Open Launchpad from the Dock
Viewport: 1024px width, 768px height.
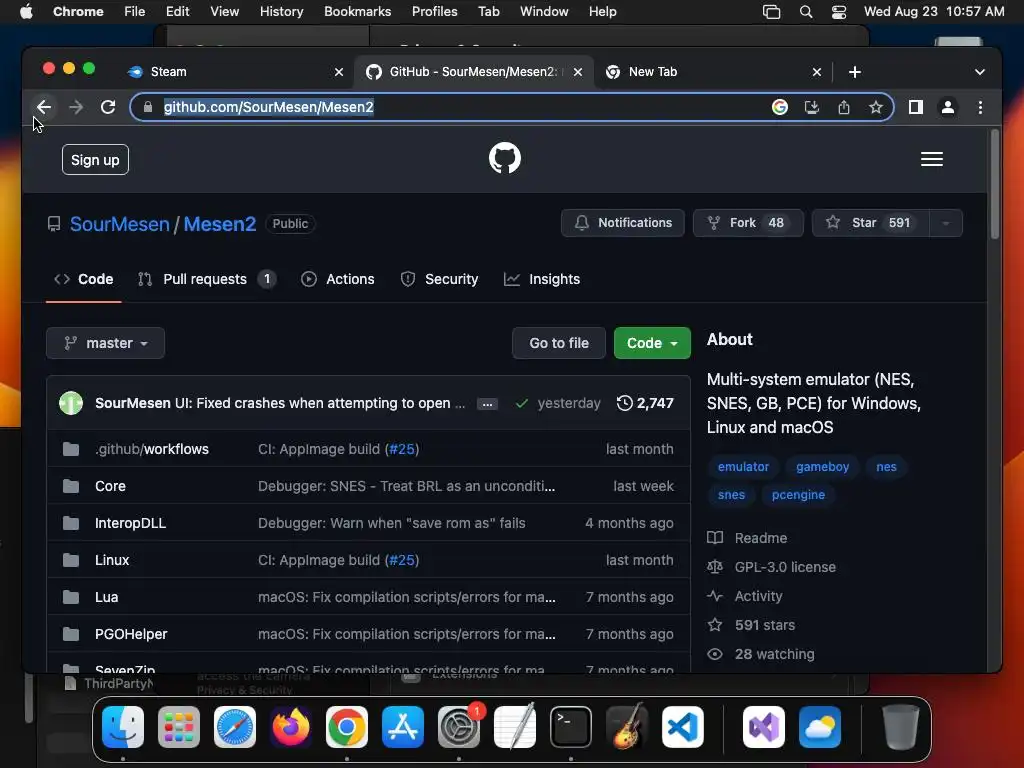click(x=179, y=727)
